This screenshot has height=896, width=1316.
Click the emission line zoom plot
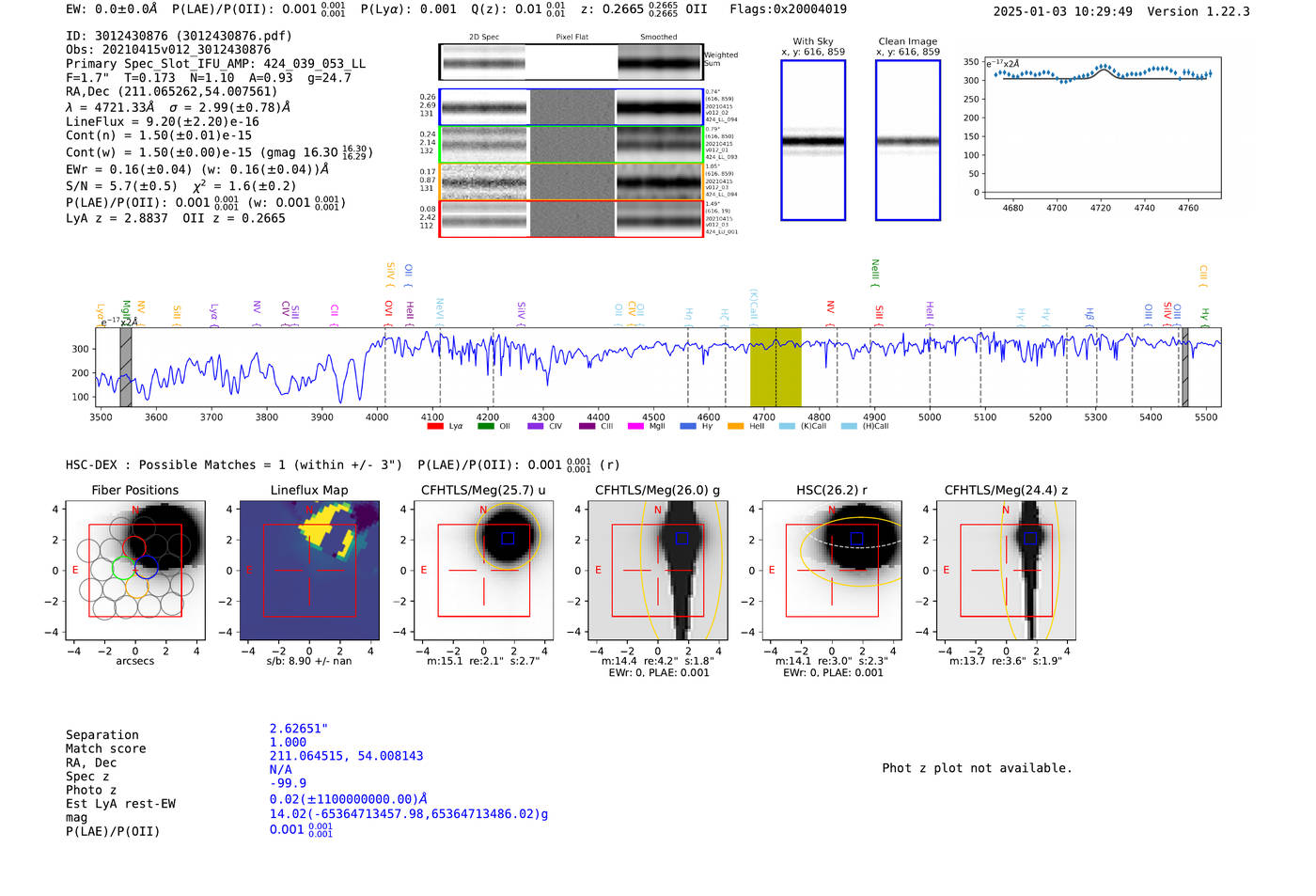[x=1102, y=127]
